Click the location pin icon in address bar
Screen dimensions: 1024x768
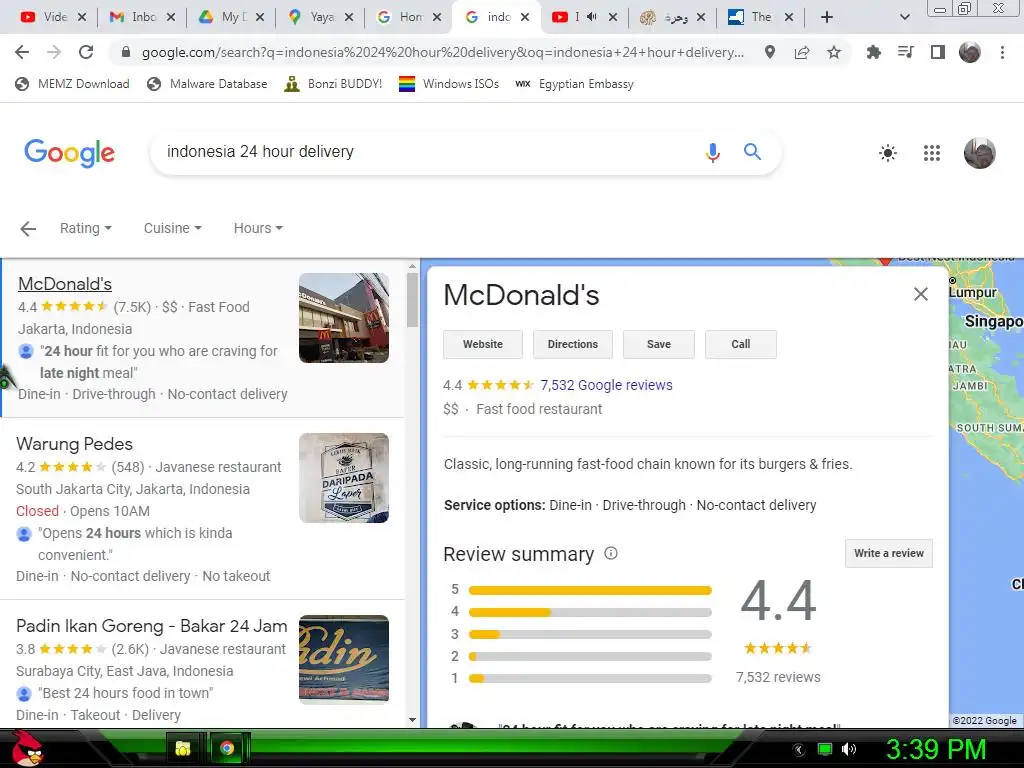coord(770,52)
